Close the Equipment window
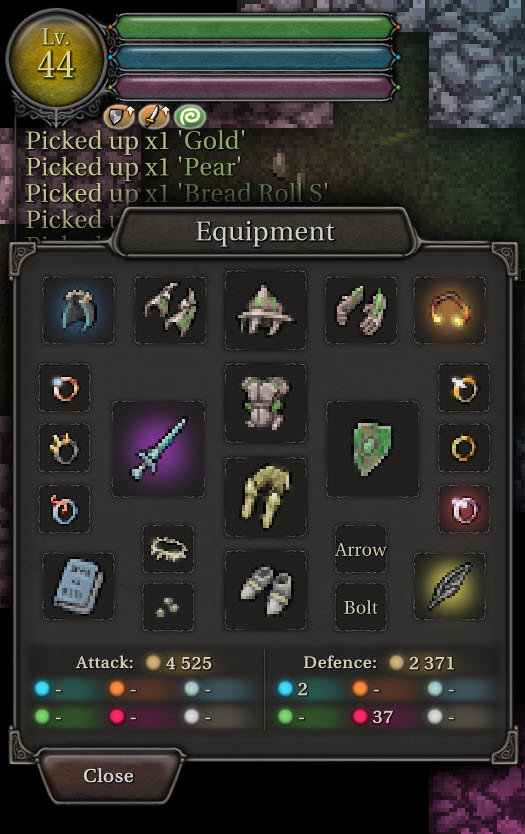The height and width of the screenshot is (834, 525). (x=109, y=775)
